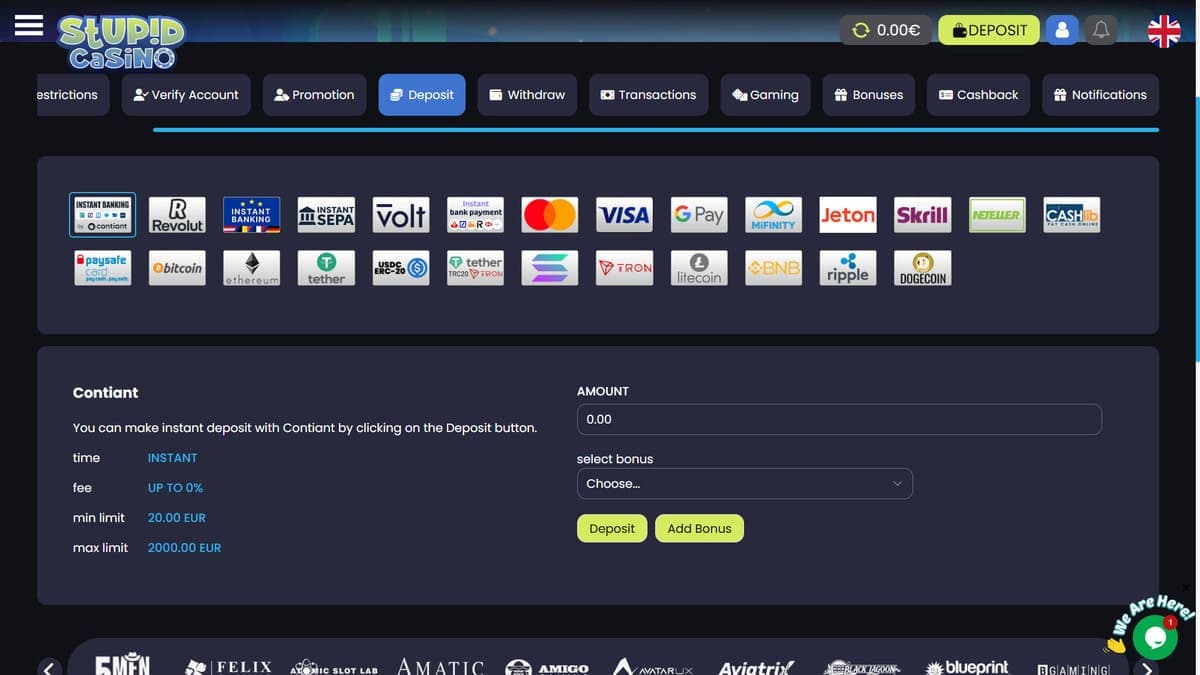Click the Stupid Casino logo

(121, 42)
